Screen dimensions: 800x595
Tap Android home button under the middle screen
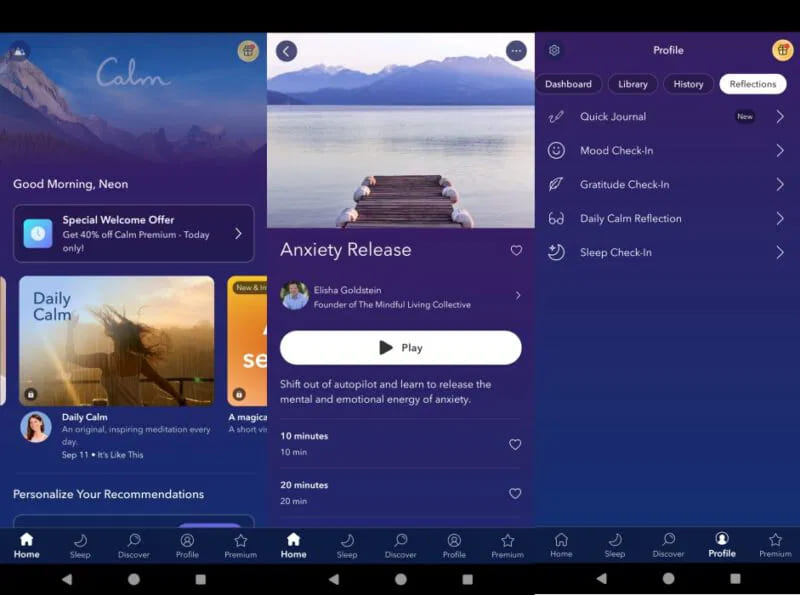tap(401, 579)
